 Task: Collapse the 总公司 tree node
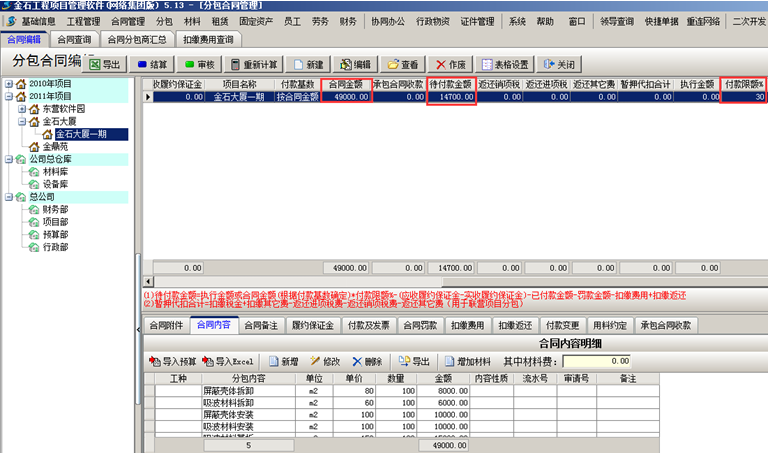[9, 198]
